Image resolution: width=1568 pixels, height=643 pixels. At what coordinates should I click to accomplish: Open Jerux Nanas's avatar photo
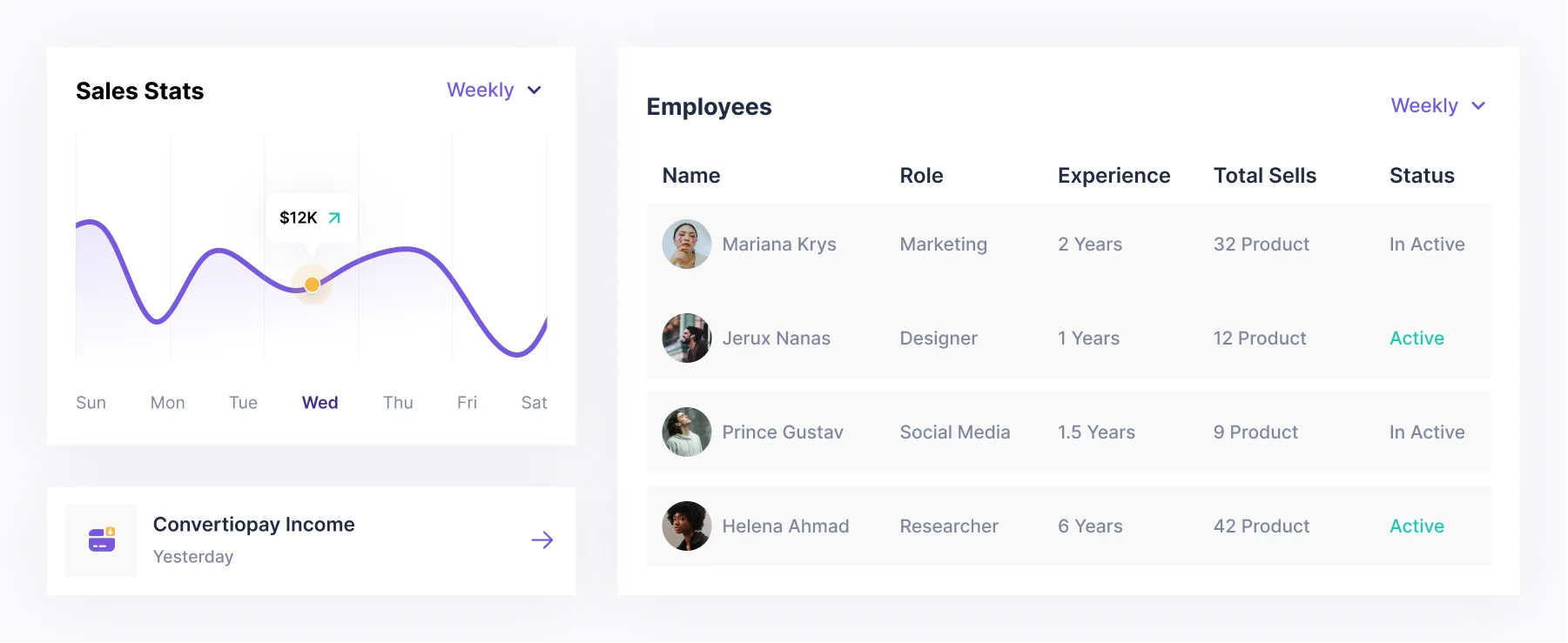pyautogui.click(x=686, y=338)
